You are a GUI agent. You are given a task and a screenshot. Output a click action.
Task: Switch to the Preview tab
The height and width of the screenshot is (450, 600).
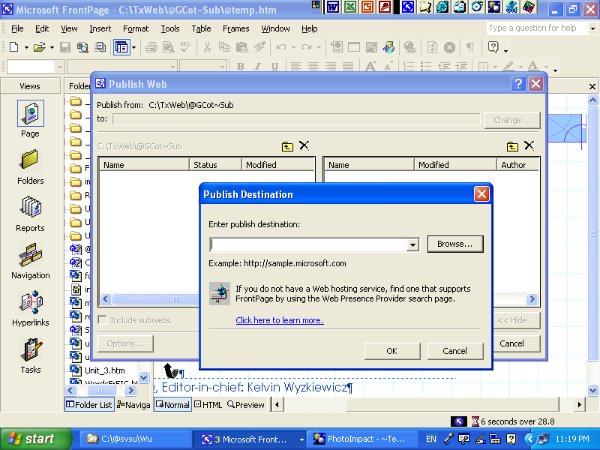click(x=246, y=405)
